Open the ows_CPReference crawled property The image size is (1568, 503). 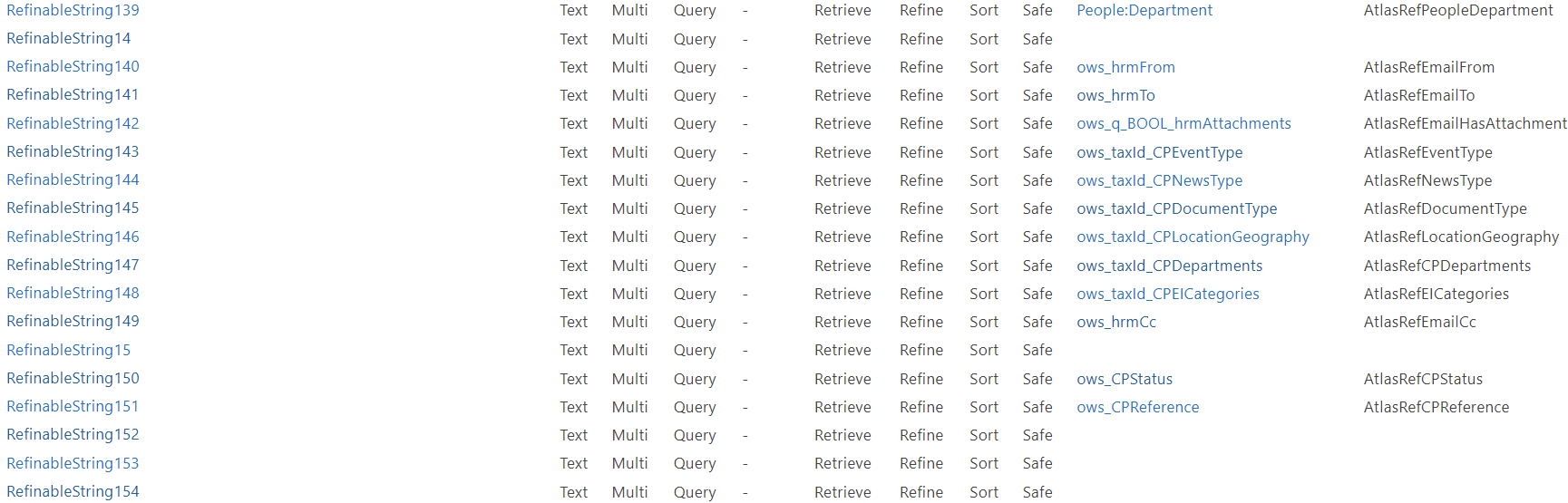pos(1137,408)
